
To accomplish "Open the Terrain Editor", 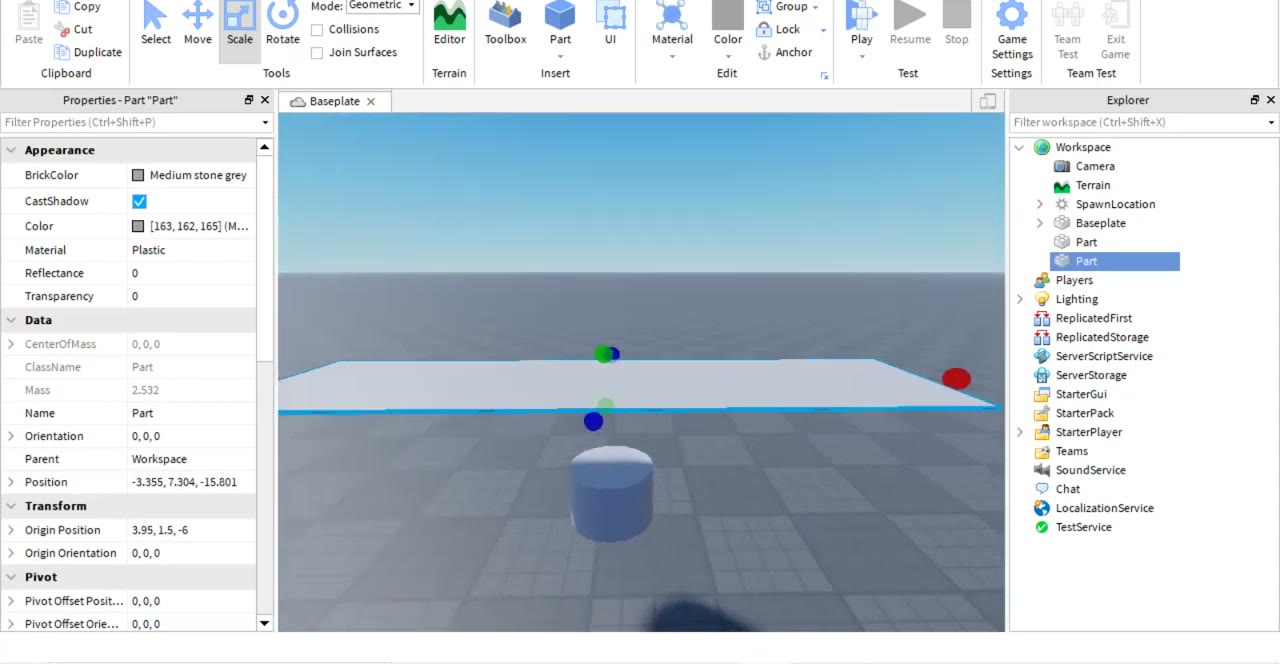I will [449, 24].
